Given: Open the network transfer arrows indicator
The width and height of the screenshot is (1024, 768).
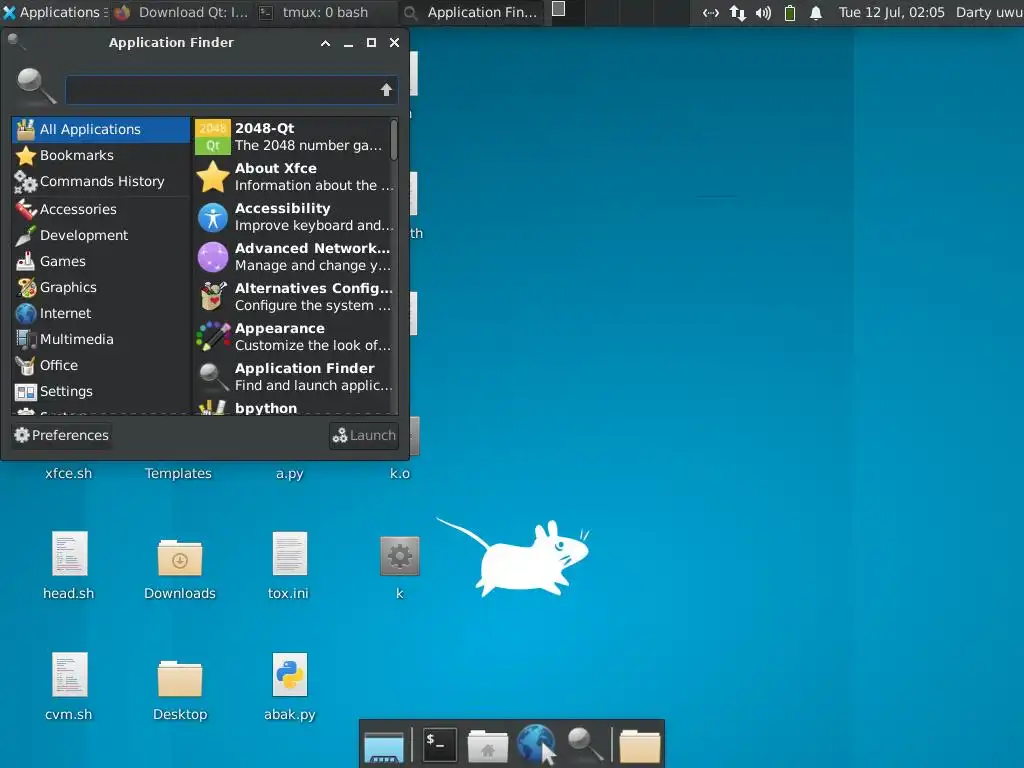Looking at the screenshot, I should pyautogui.click(x=737, y=13).
